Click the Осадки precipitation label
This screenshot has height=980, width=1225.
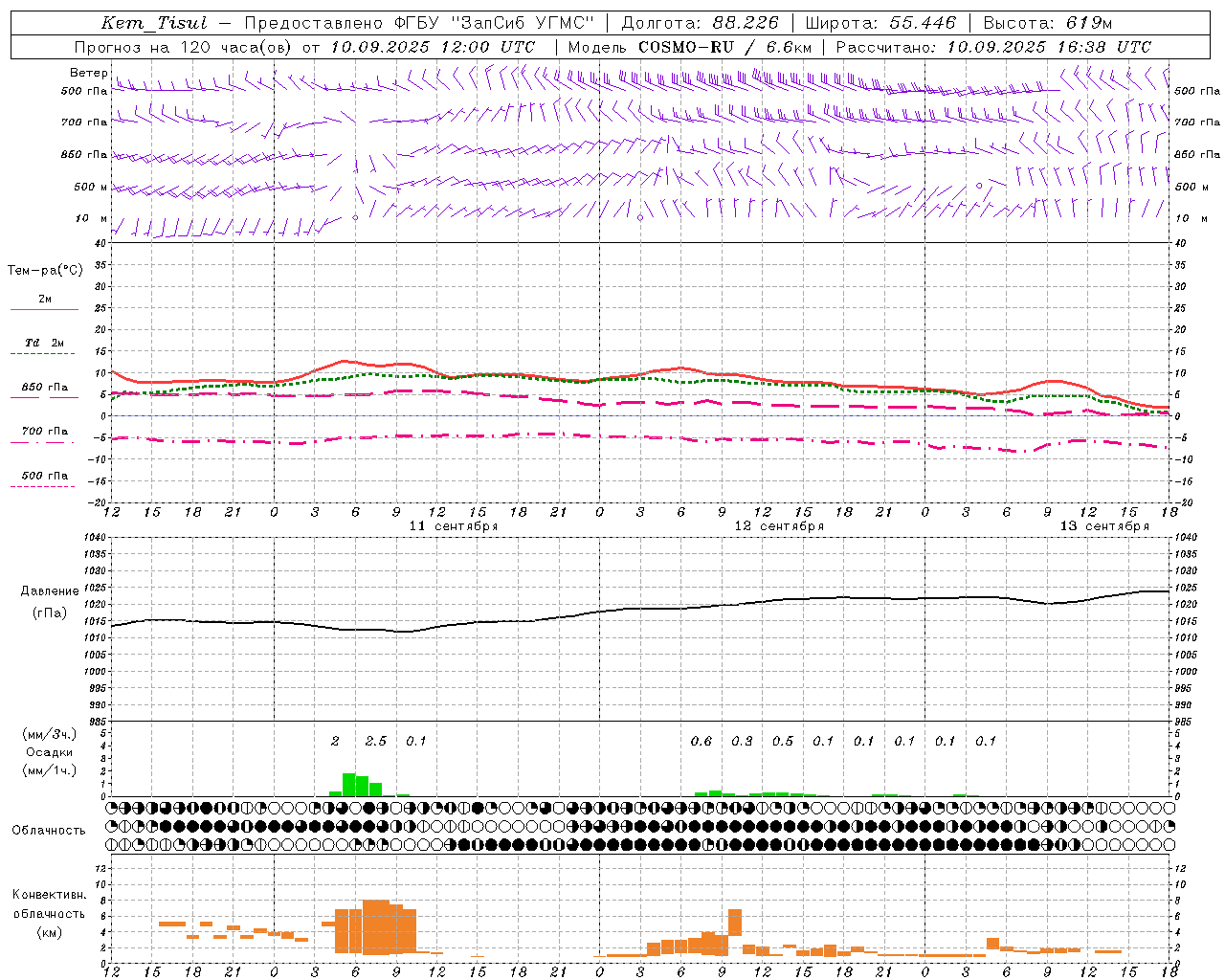click(50, 752)
